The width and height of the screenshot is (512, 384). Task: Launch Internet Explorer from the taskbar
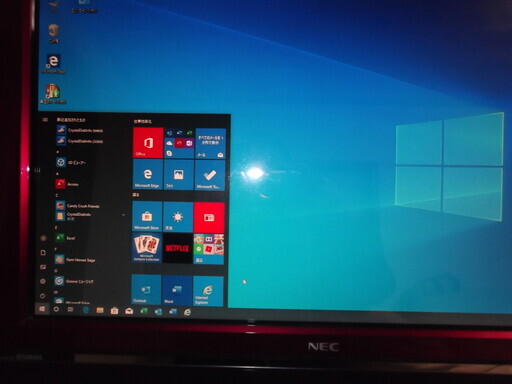(187, 312)
